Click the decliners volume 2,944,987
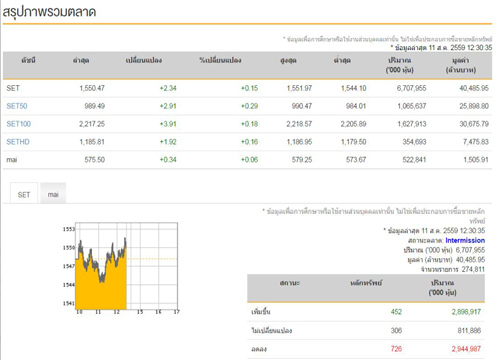The image size is (500, 360). [x=466, y=349]
